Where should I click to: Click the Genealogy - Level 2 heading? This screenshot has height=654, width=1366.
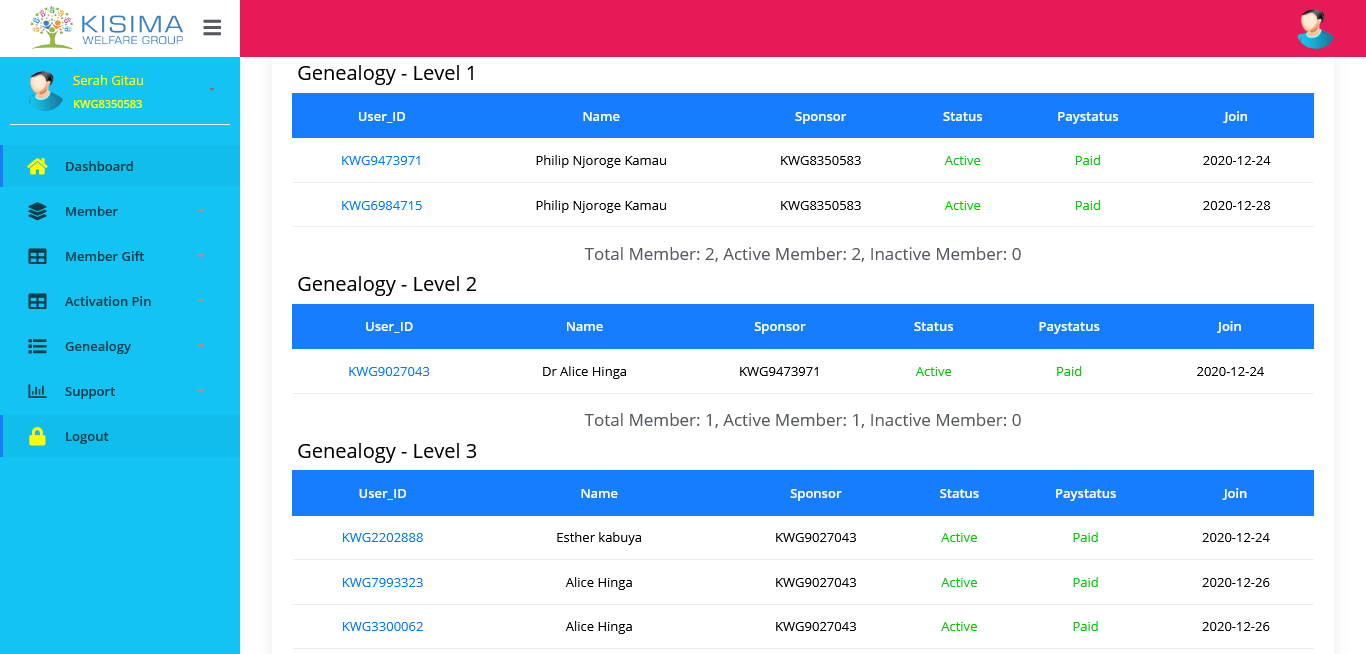[387, 284]
